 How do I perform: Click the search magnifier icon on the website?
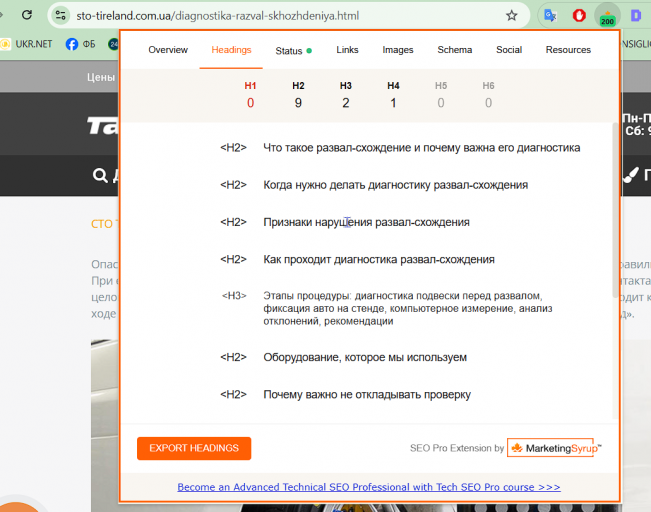pyautogui.click(x=100, y=175)
